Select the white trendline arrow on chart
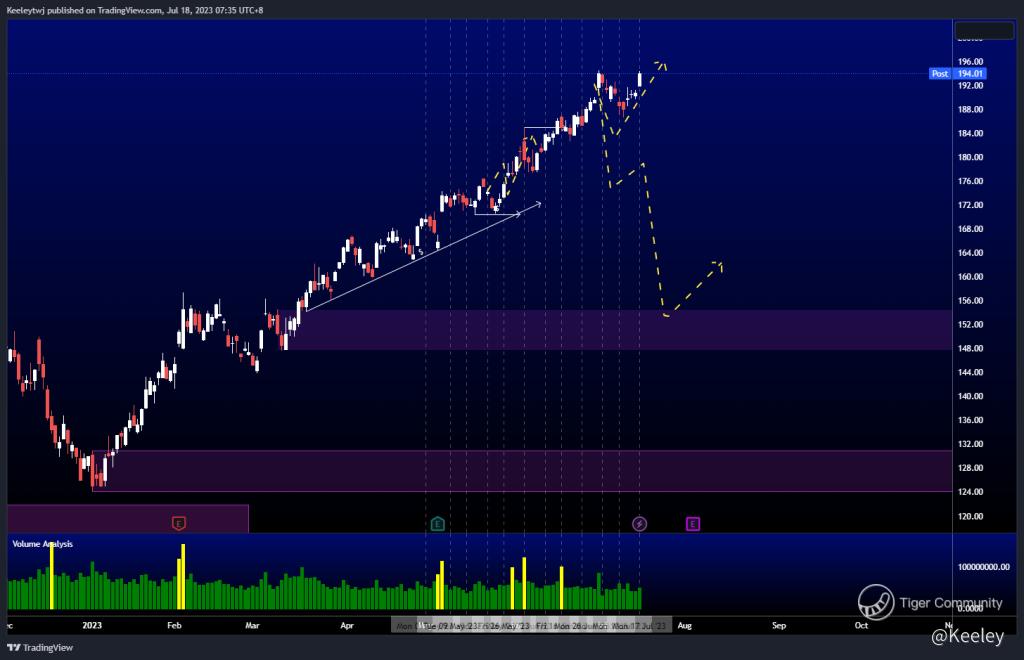Image resolution: width=1024 pixels, height=660 pixels. pos(420,256)
